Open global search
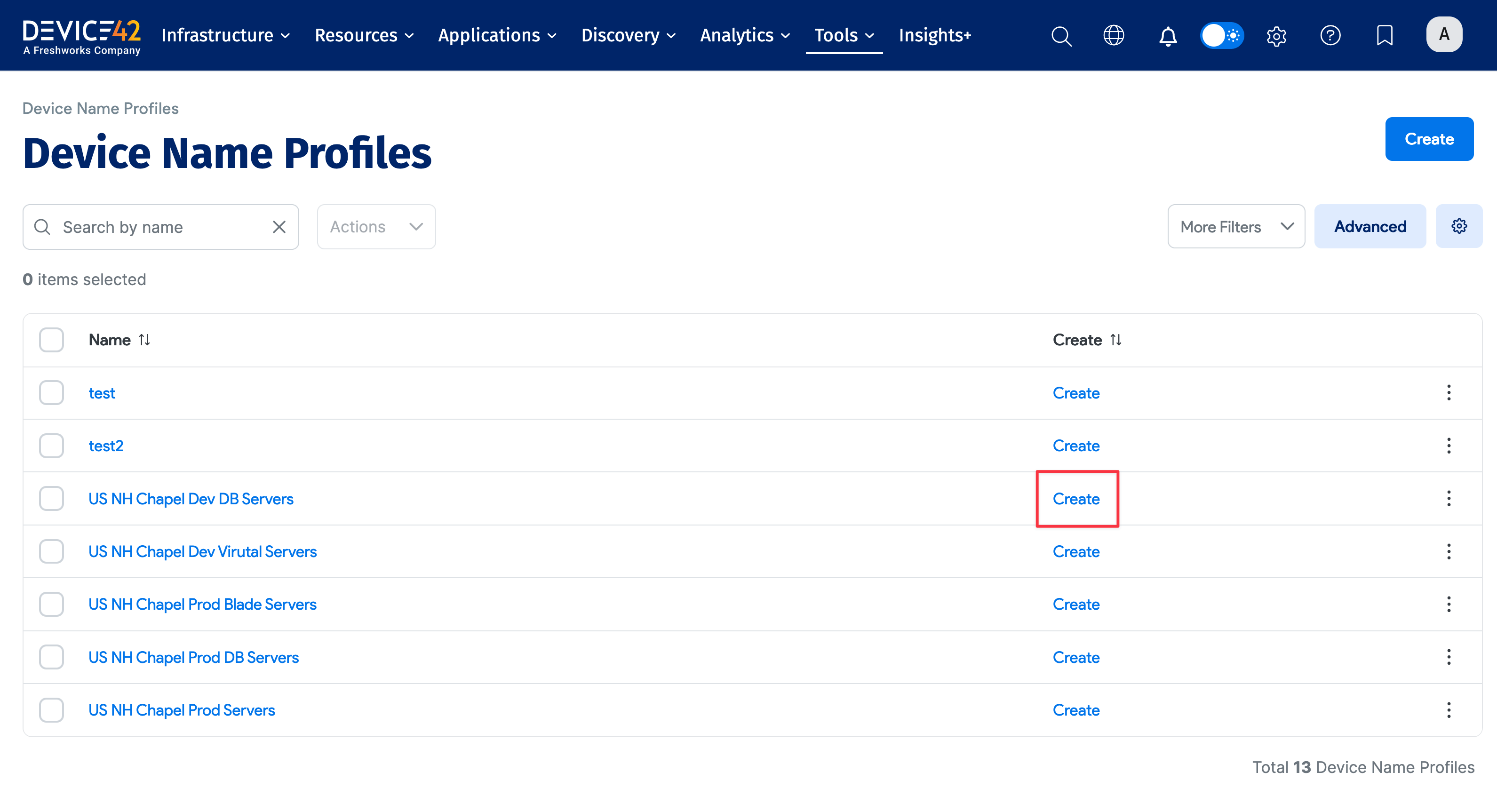This screenshot has width=1497, height=812. [1061, 35]
